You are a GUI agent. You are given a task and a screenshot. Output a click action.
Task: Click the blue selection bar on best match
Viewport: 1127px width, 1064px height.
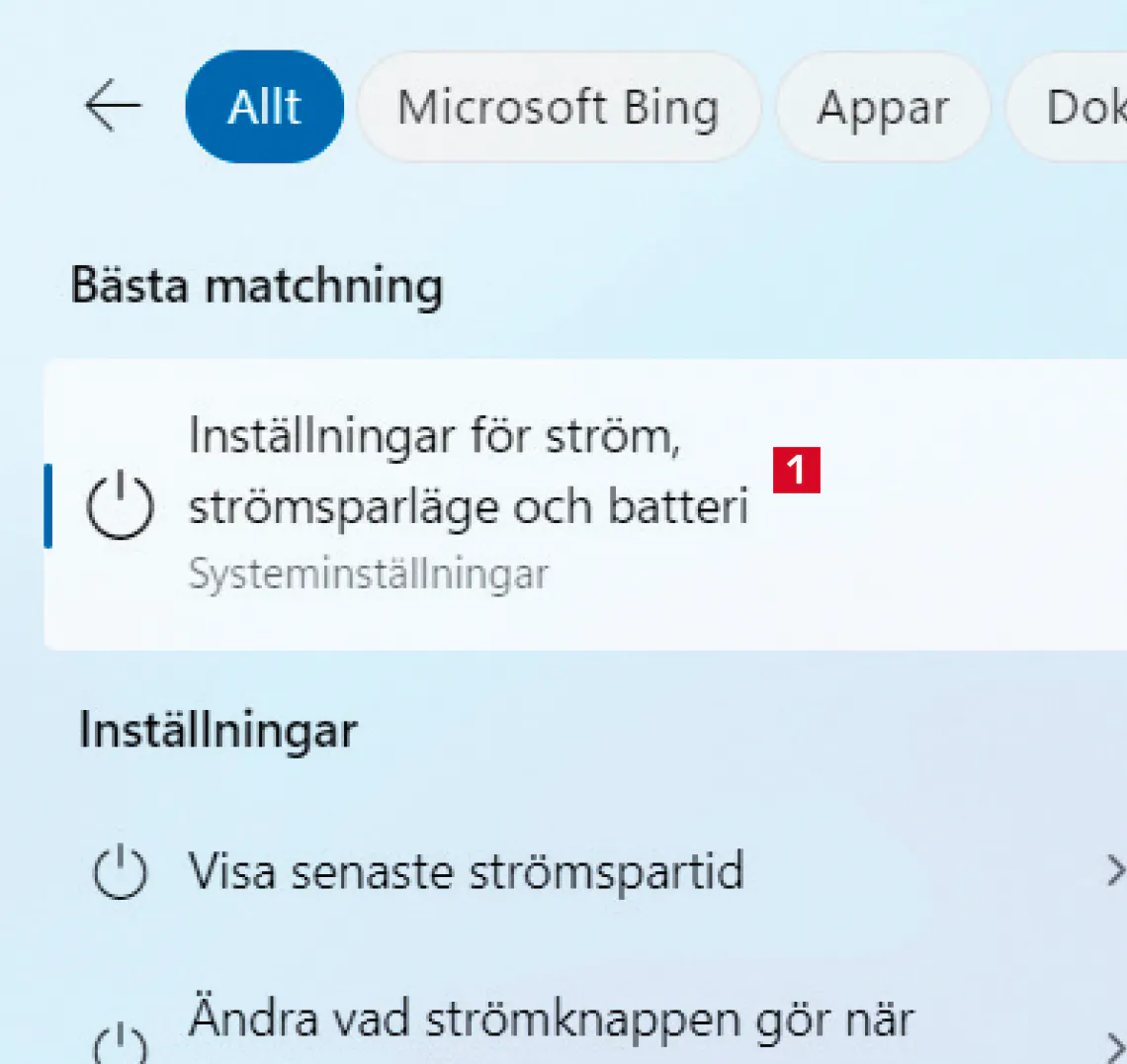click(47, 505)
